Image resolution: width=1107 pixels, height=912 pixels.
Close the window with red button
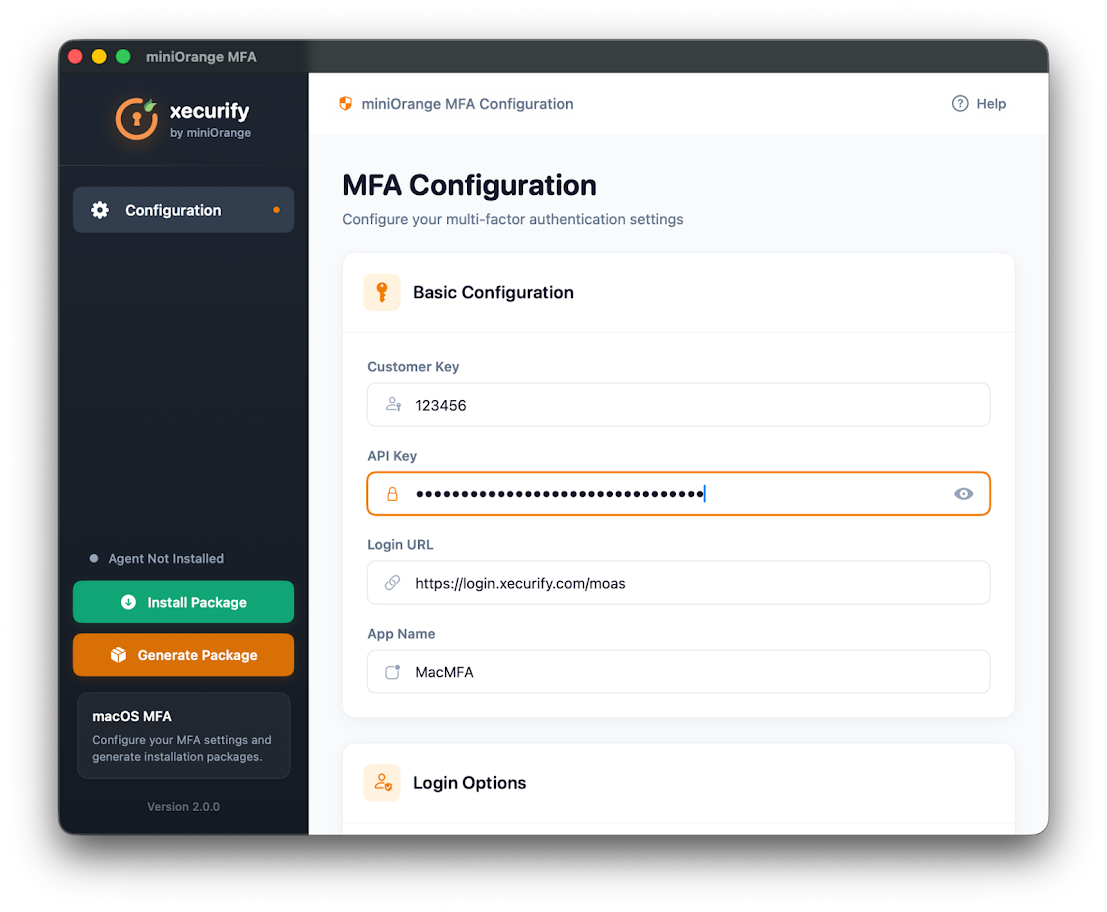pyautogui.click(x=76, y=56)
